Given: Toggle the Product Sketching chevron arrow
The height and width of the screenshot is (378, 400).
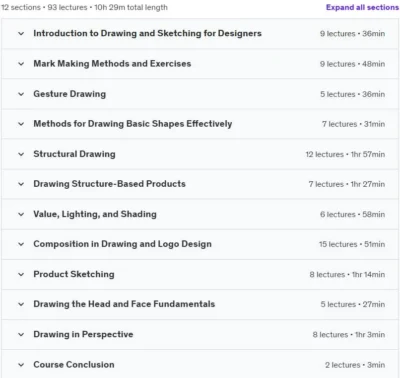Looking at the screenshot, I should pos(21,274).
